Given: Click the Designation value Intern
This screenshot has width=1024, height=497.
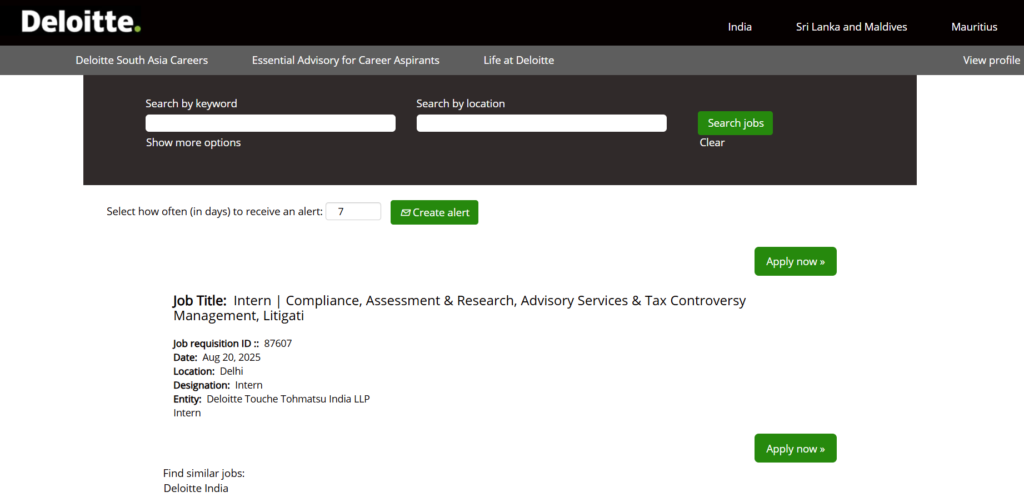Looking at the screenshot, I should [x=249, y=385].
